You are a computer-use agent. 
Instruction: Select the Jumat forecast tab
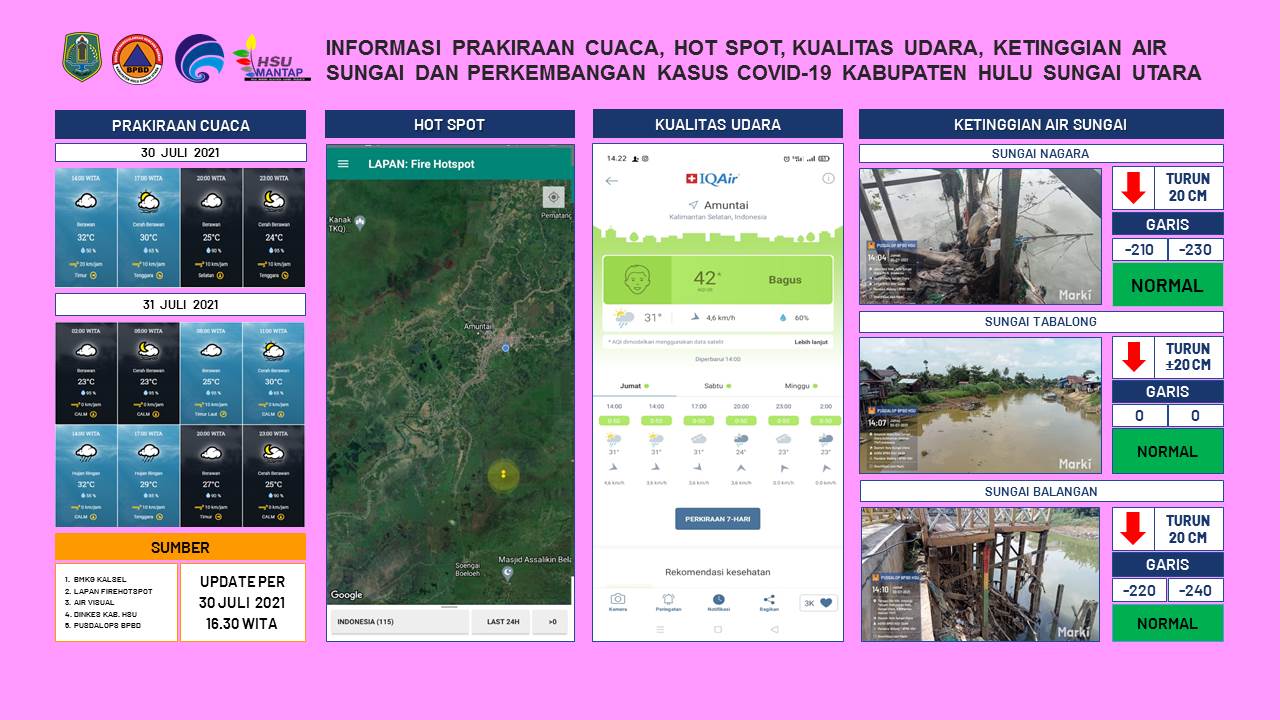(634, 385)
